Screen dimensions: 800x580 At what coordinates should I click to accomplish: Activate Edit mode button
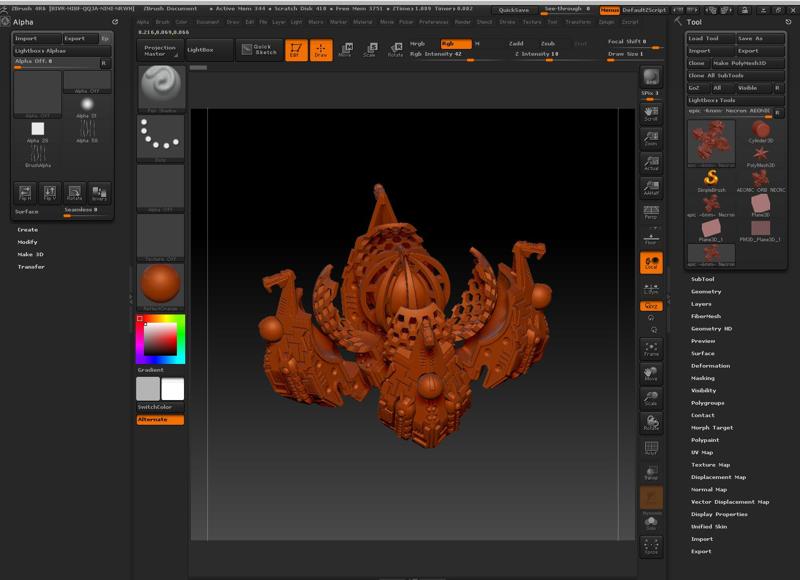pos(296,50)
